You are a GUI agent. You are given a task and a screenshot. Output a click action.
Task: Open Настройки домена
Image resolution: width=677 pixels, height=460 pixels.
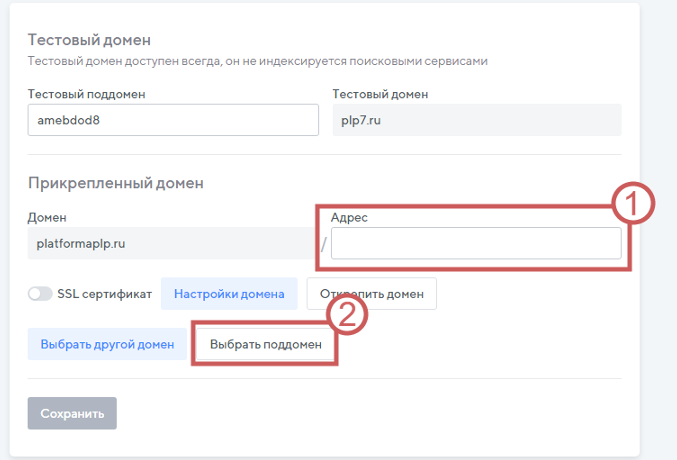[x=229, y=294]
